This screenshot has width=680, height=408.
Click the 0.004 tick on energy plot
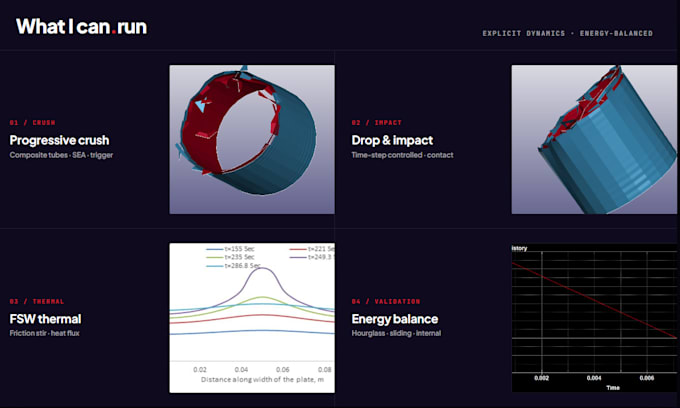(594, 378)
